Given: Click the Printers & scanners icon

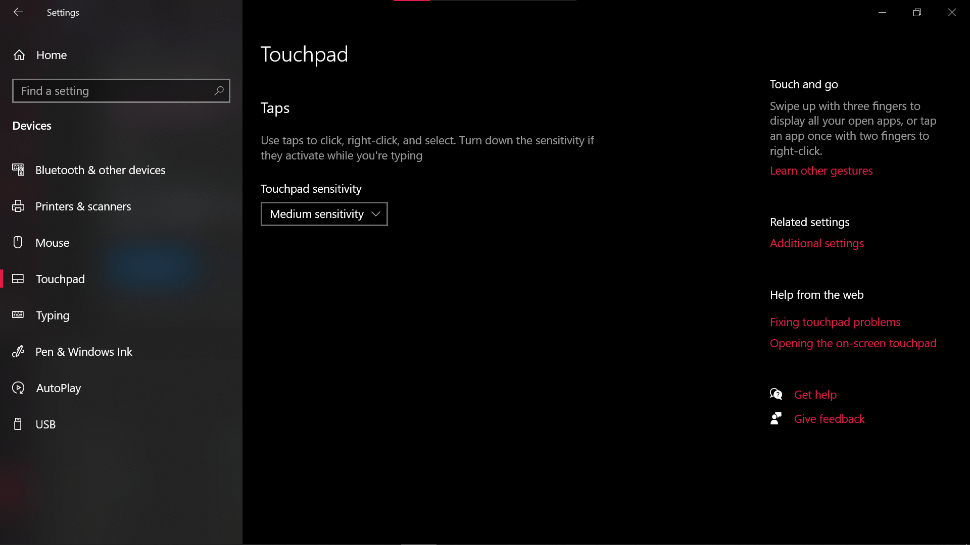Looking at the screenshot, I should pyautogui.click(x=18, y=207).
